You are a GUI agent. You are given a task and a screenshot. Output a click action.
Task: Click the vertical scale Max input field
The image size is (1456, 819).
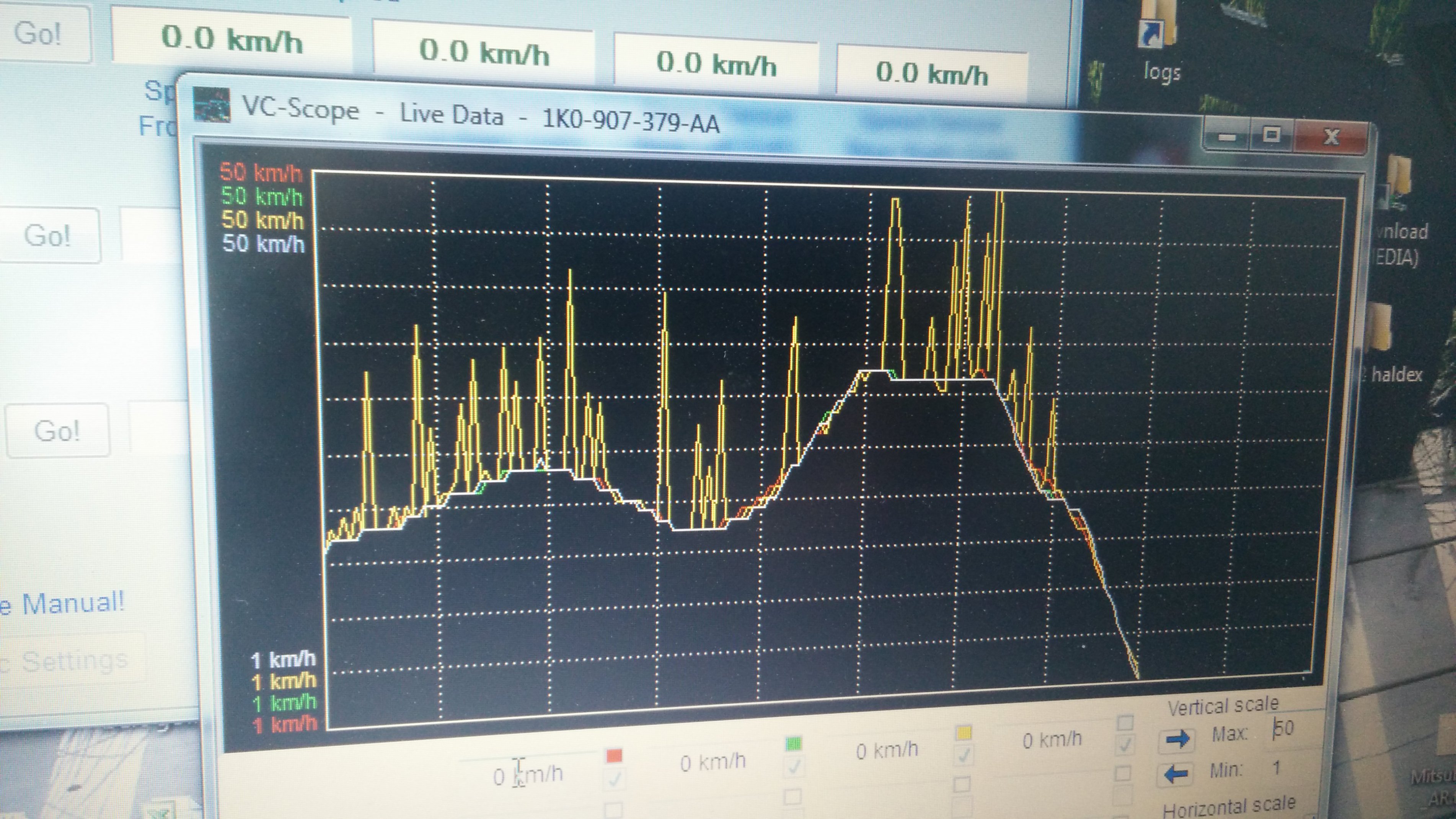point(1284,728)
